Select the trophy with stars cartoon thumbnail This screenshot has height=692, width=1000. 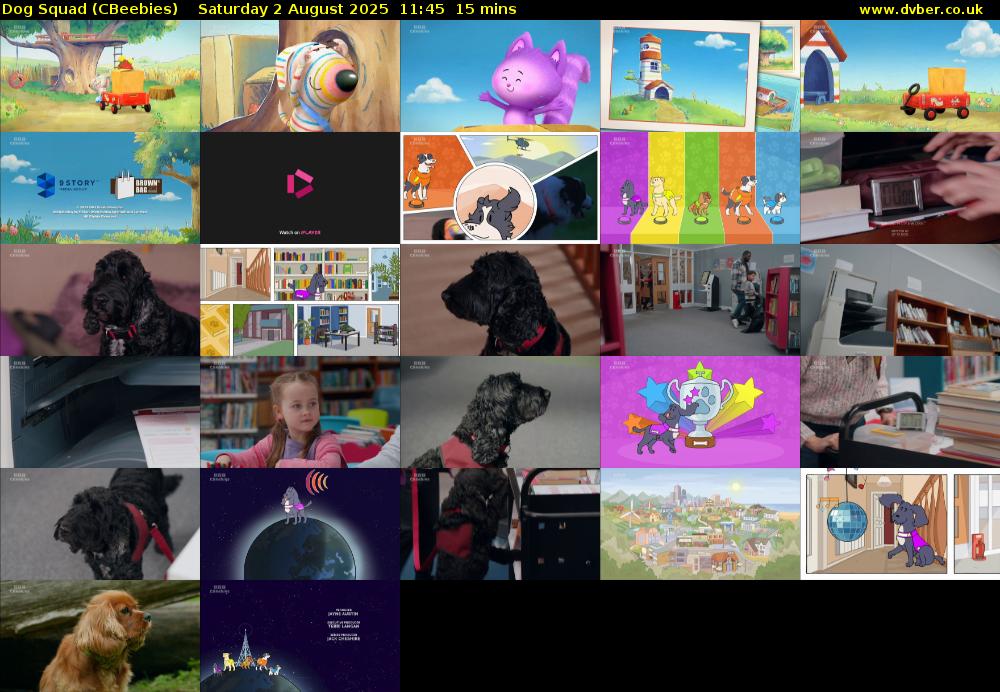[700, 412]
